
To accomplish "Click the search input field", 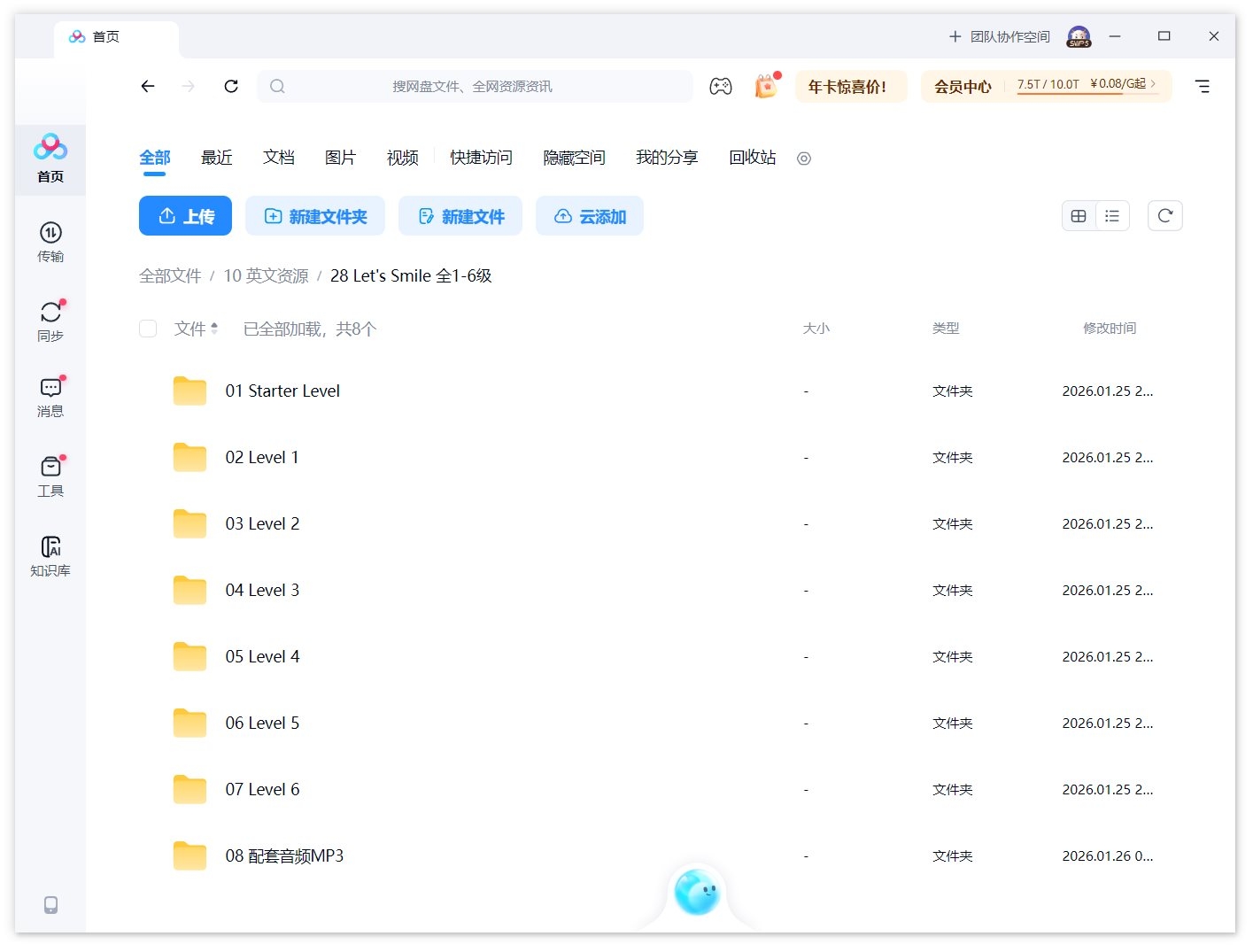I will point(476,86).
